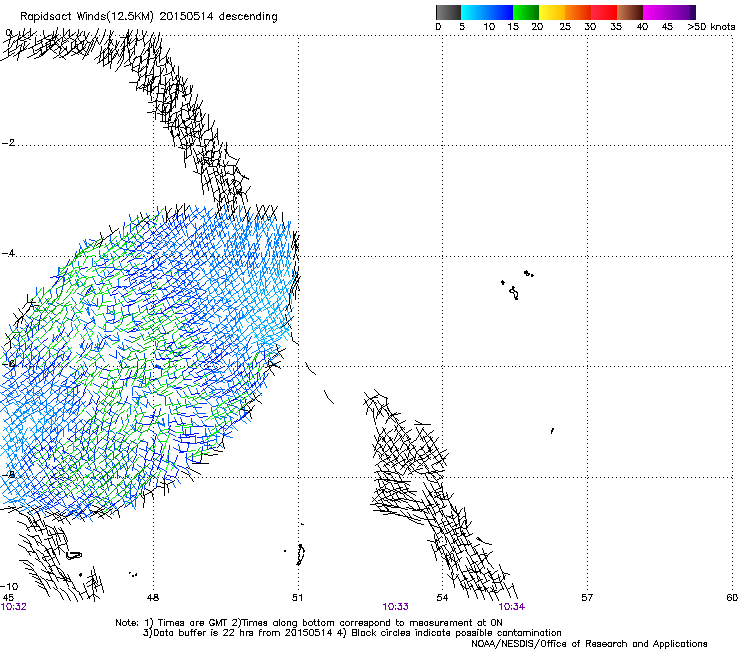This screenshot has width=740, height=650.
Task: Click the 'Data buffer is 22 hrs' note
Action: [x=352, y=633]
